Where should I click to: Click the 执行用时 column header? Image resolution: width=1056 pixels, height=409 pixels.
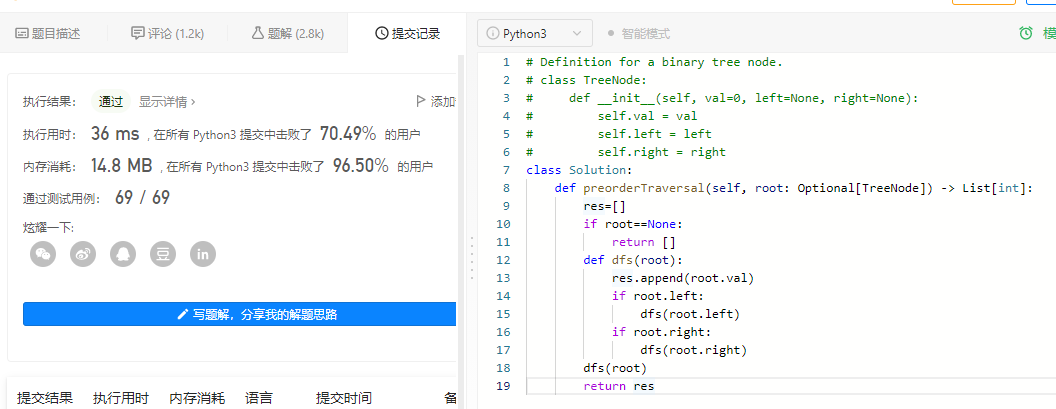tap(121, 398)
